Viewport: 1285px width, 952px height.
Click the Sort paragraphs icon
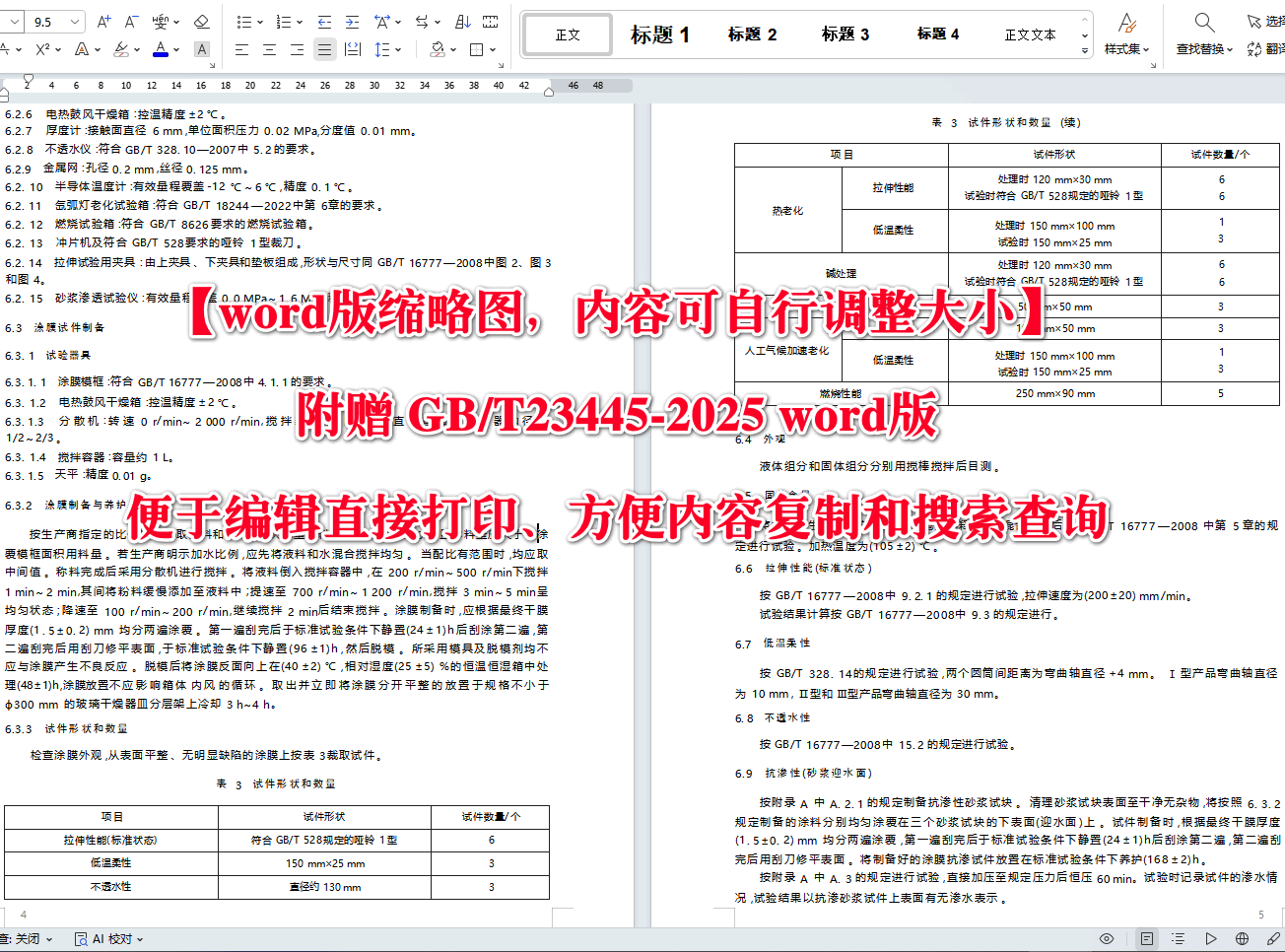(x=463, y=22)
